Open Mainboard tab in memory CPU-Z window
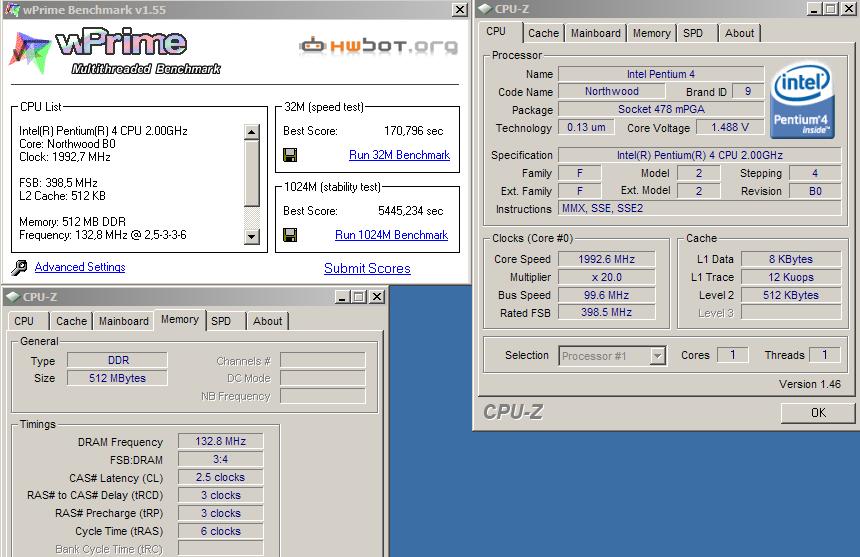 (x=123, y=321)
